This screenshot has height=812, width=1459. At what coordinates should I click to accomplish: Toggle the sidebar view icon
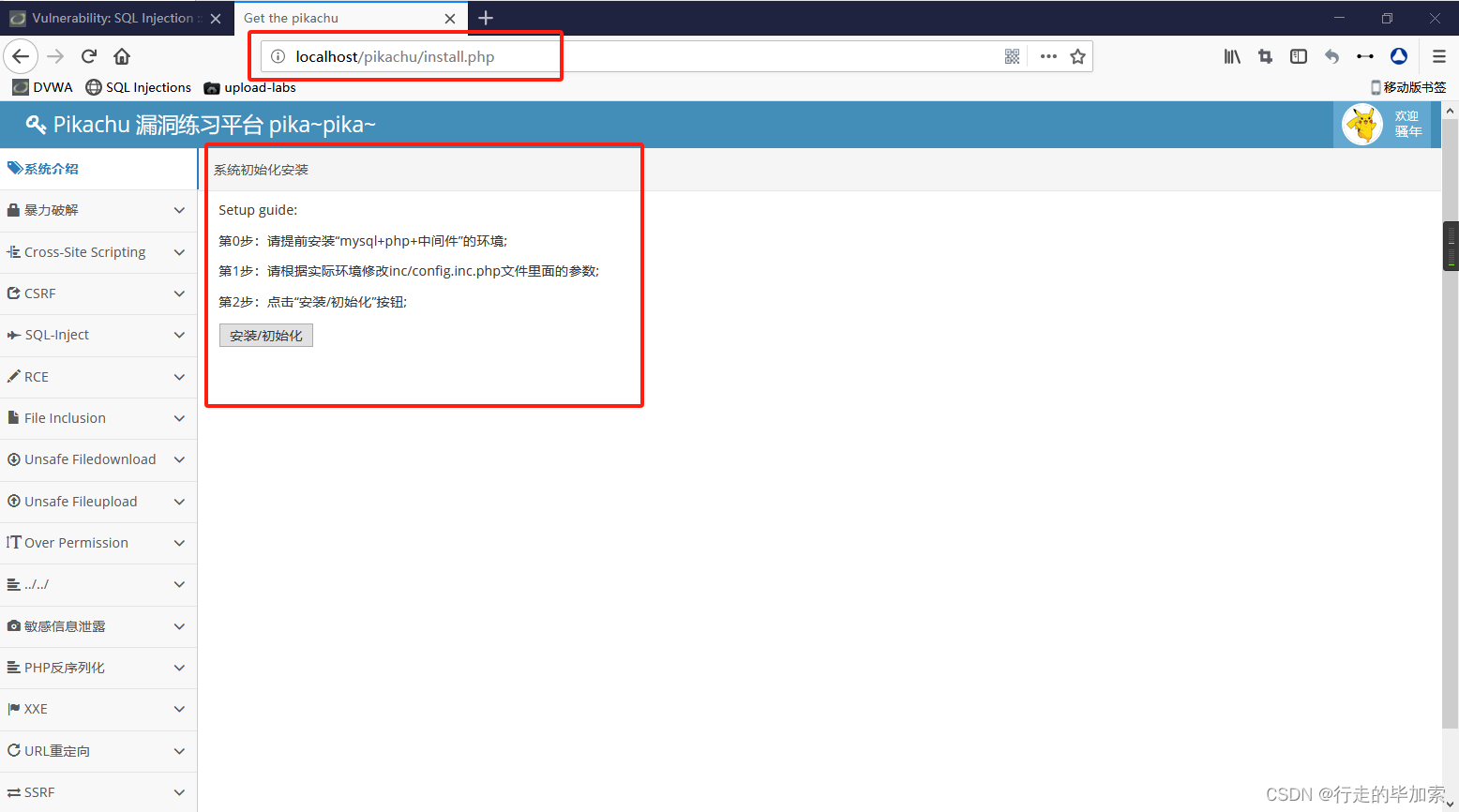click(x=1299, y=56)
